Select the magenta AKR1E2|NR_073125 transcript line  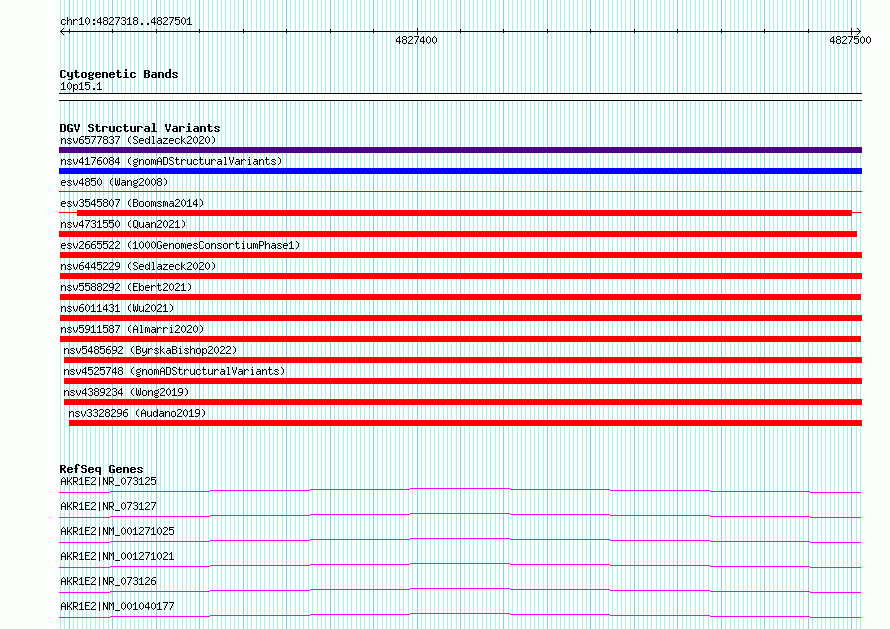pyautogui.click(x=460, y=490)
